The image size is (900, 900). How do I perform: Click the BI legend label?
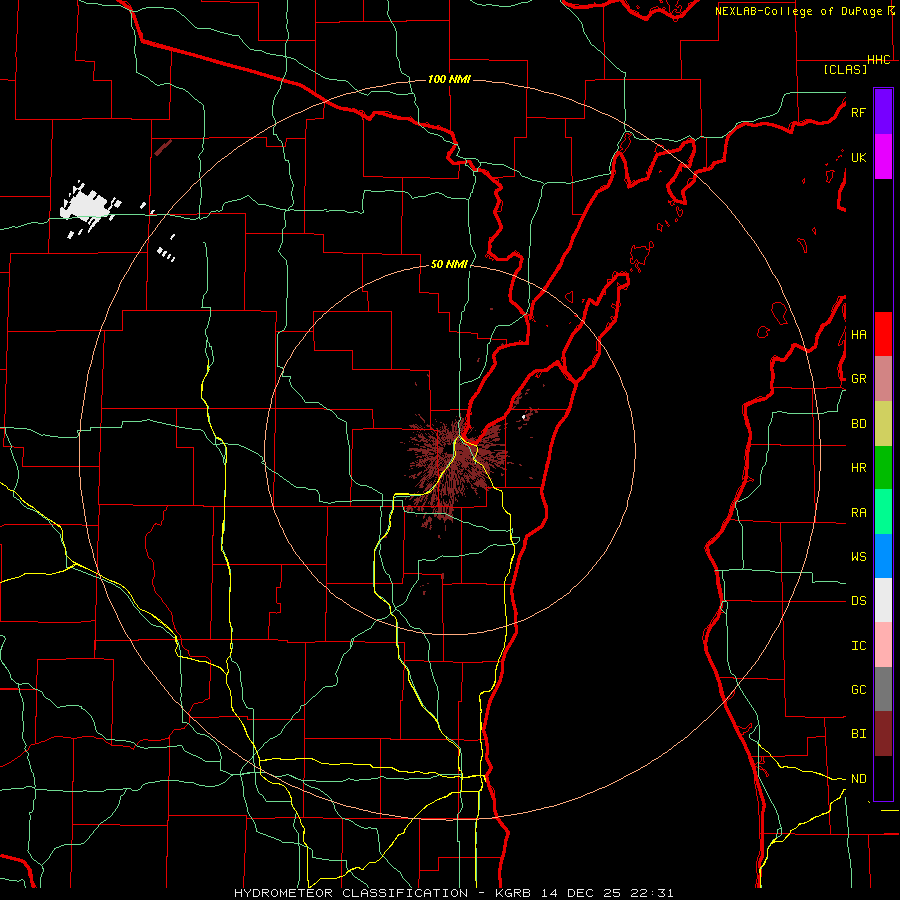point(858,734)
